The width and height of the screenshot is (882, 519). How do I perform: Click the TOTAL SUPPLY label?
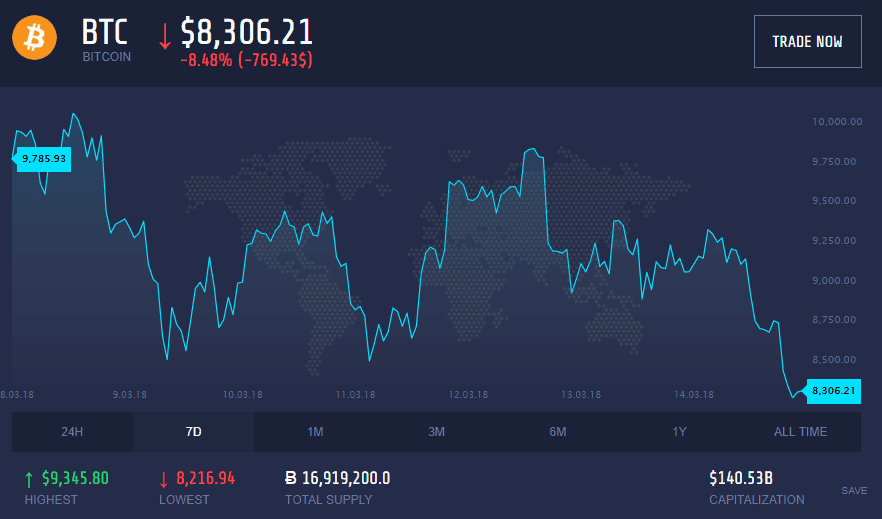(x=328, y=499)
